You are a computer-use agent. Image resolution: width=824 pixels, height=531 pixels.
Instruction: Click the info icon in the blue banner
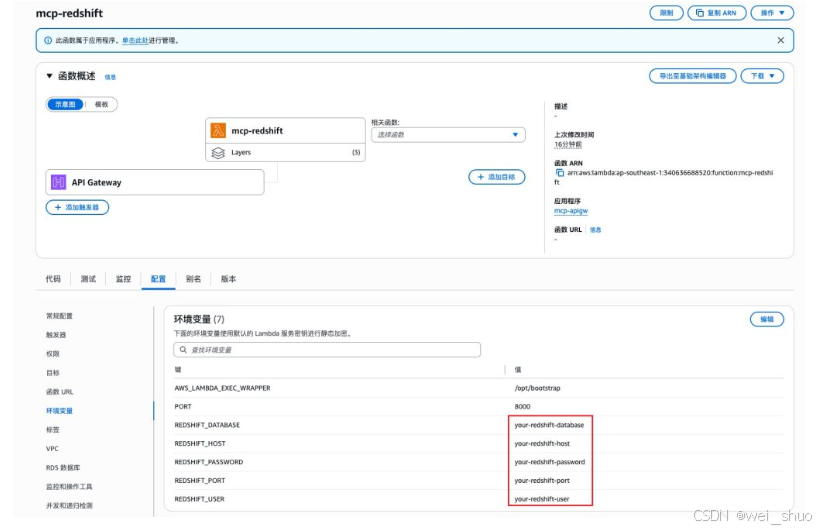click(x=48, y=40)
